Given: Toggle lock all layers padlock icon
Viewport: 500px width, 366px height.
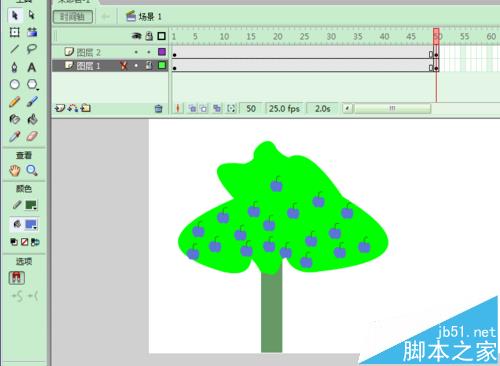Looking at the screenshot, I should point(149,36).
